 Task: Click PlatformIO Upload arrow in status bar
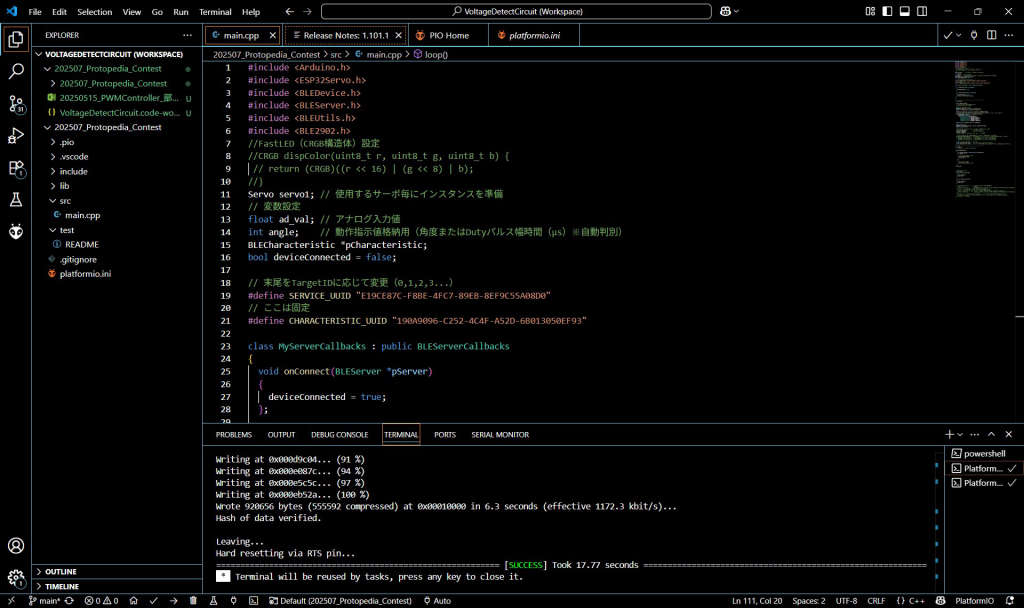click(174, 601)
